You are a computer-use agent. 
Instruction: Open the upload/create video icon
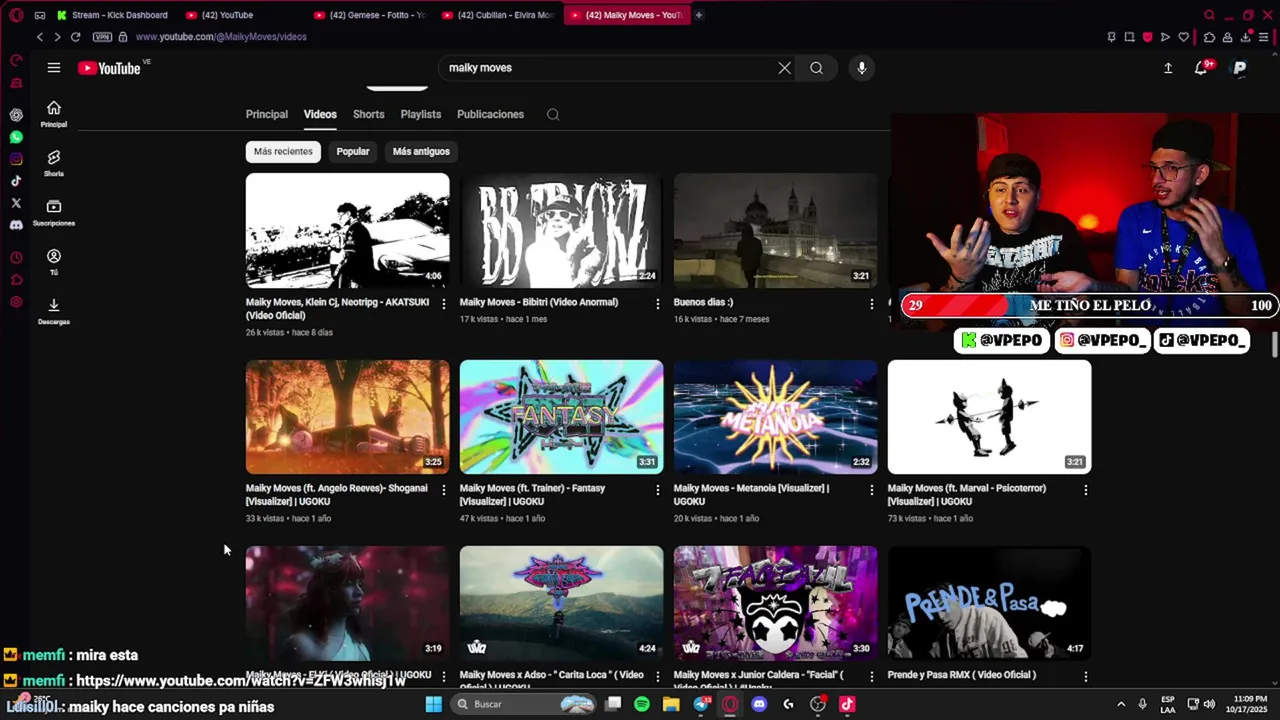point(1167,68)
